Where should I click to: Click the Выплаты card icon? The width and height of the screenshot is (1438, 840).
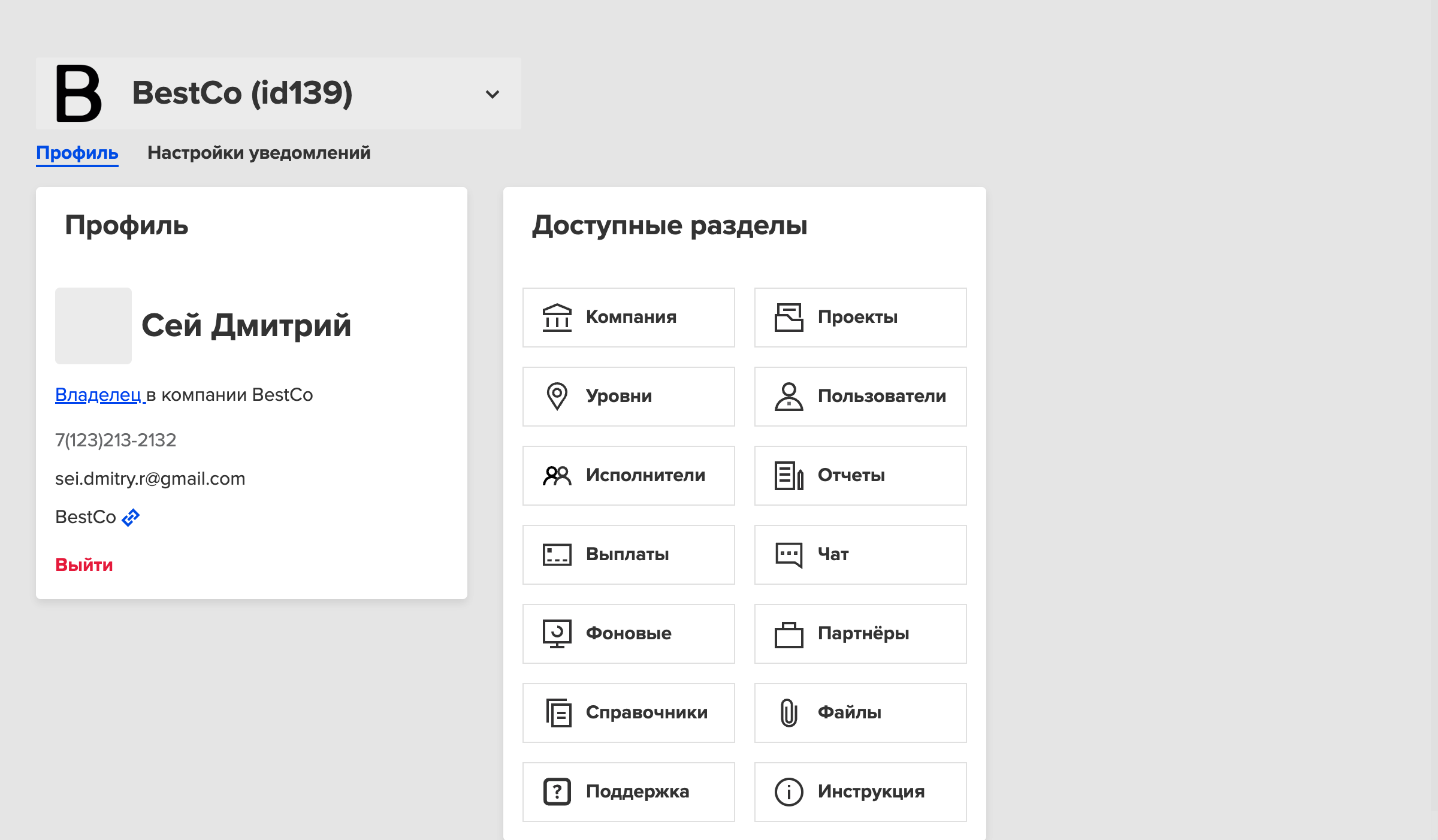557,555
